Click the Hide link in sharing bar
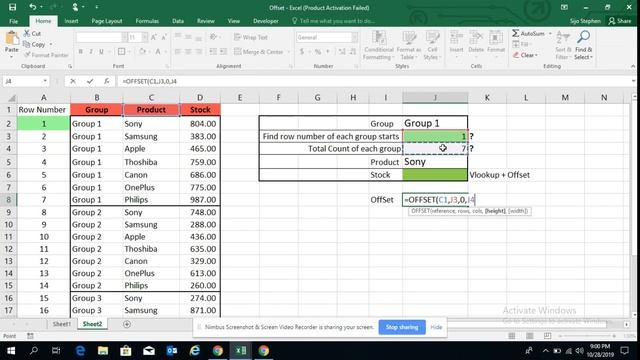640x360 pixels. pyautogui.click(x=436, y=327)
